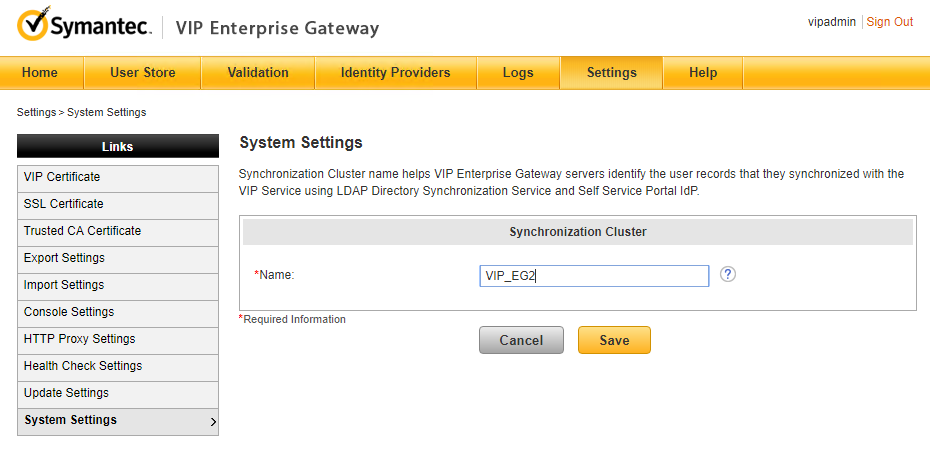Viewport: 930px width, 451px height.
Task: Switch to the Logs tab
Action: pyautogui.click(x=518, y=72)
